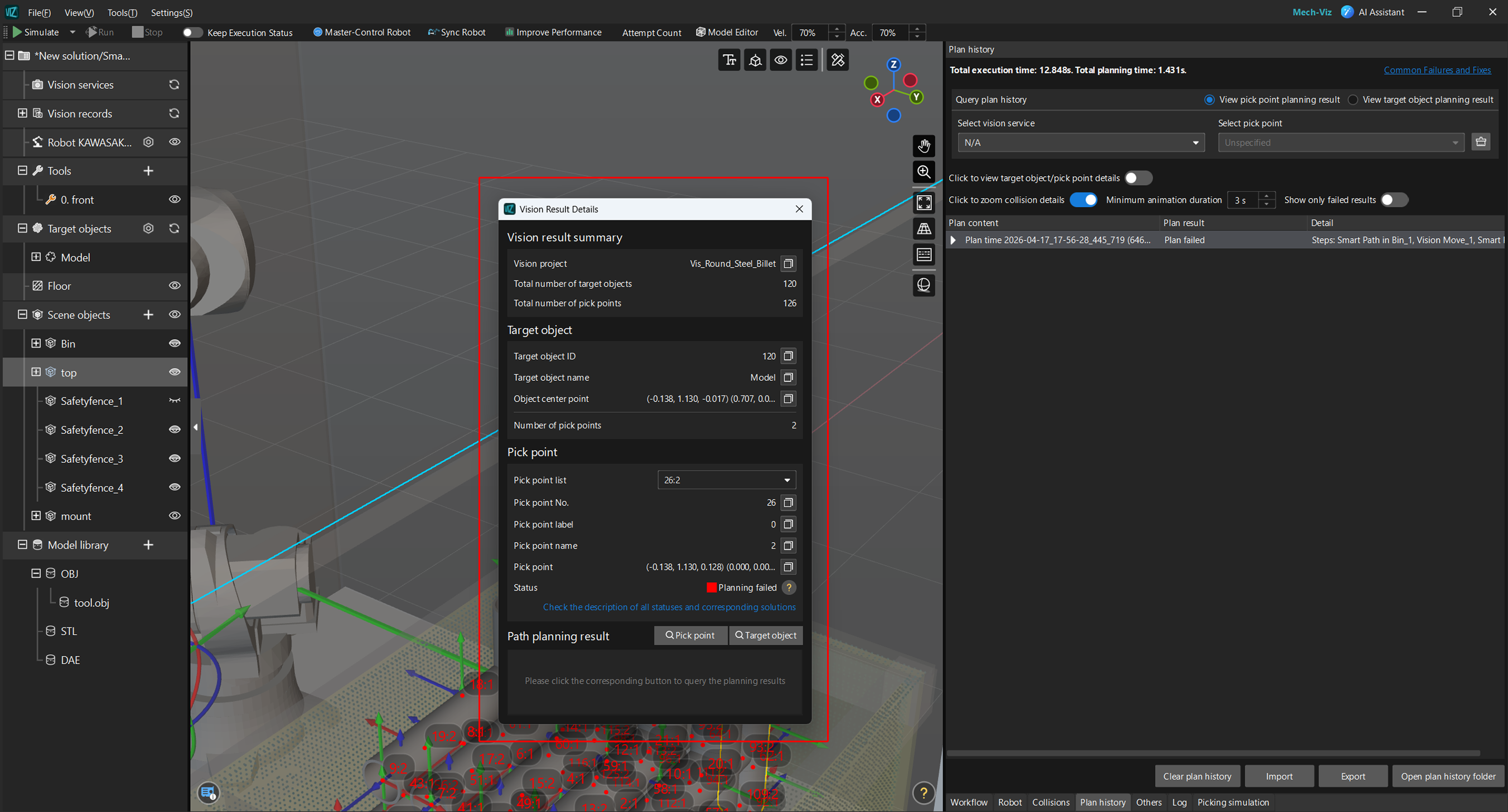Expand the Bin scene object node
This screenshot has height=812, width=1508.
(x=36, y=344)
